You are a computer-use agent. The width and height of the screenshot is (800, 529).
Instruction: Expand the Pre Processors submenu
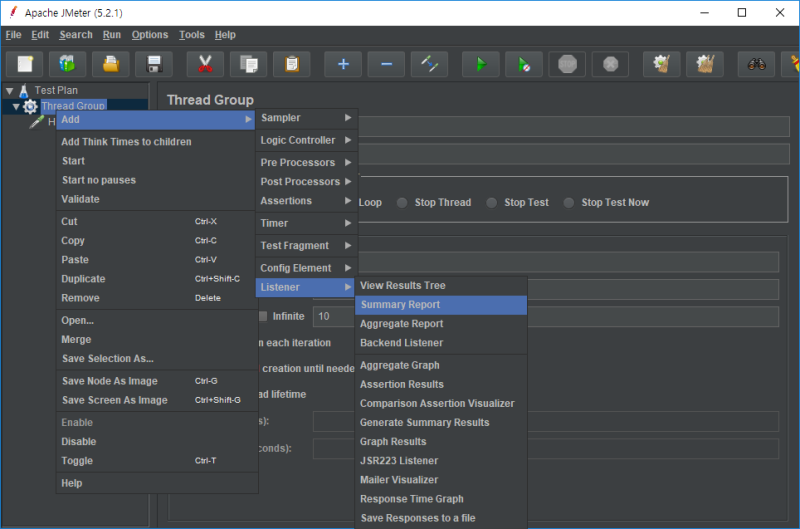click(306, 163)
